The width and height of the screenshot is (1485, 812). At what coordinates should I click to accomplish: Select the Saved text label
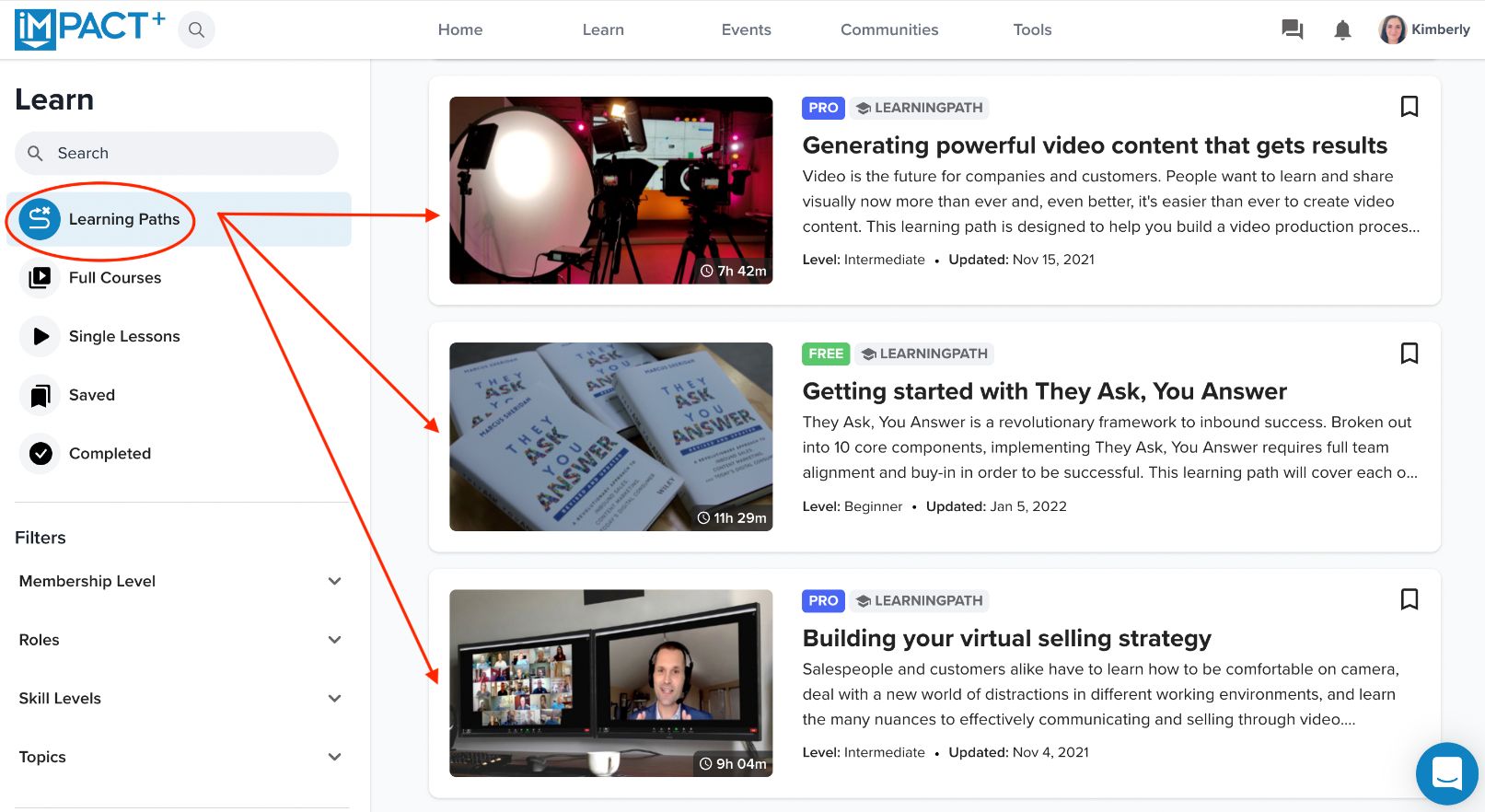92,395
